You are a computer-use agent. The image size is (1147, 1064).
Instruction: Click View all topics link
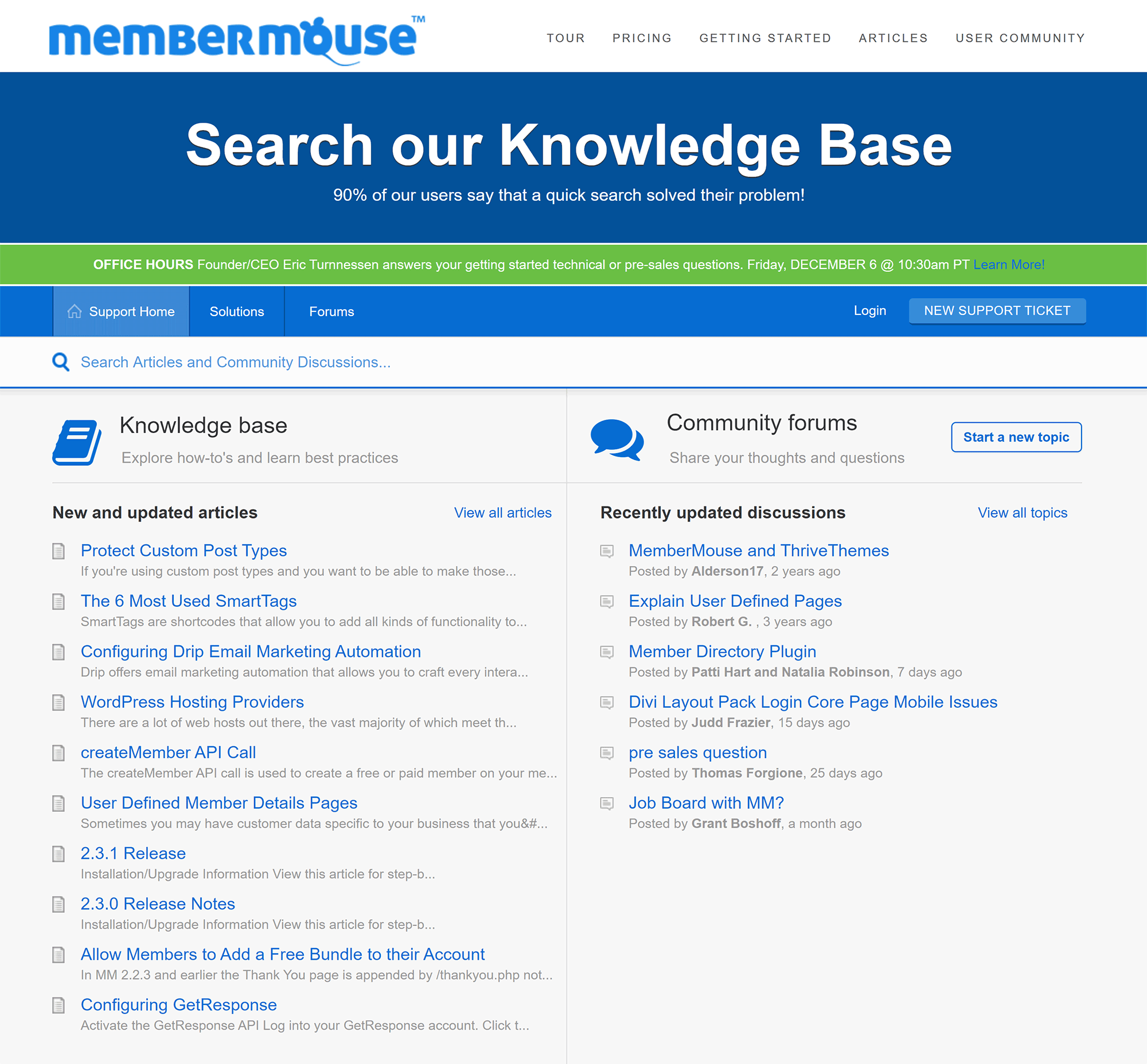click(x=1022, y=513)
